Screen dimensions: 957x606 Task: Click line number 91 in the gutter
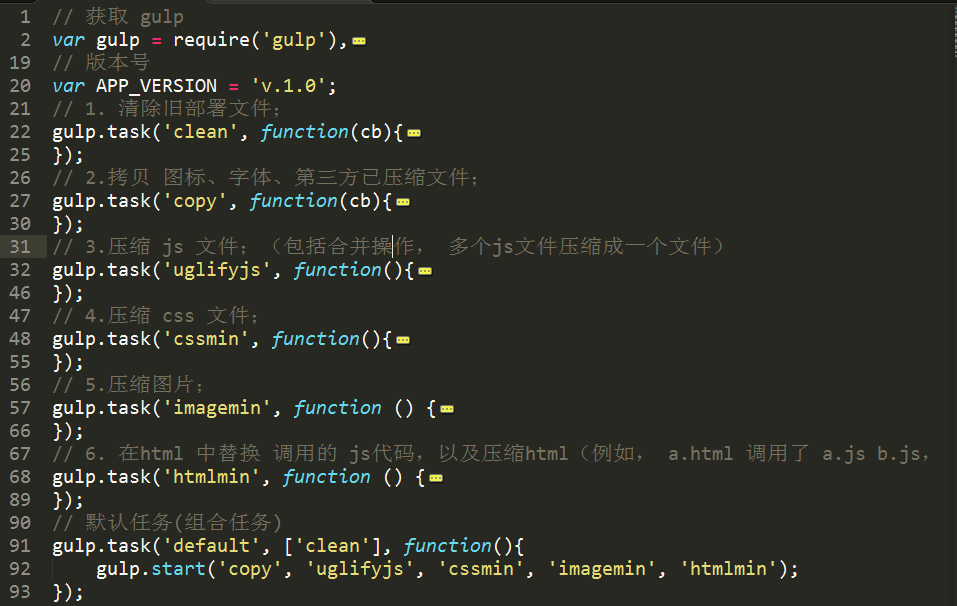(x=20, y=546)
